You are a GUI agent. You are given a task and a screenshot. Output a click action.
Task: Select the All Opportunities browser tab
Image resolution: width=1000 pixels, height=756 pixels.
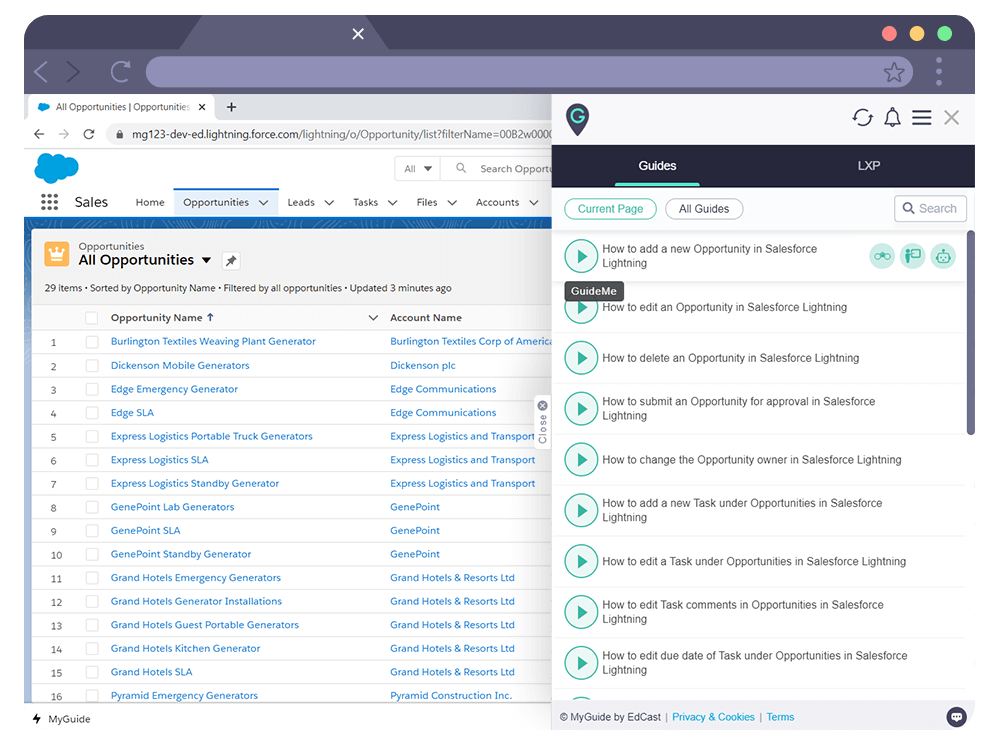(x=121, y=107)
